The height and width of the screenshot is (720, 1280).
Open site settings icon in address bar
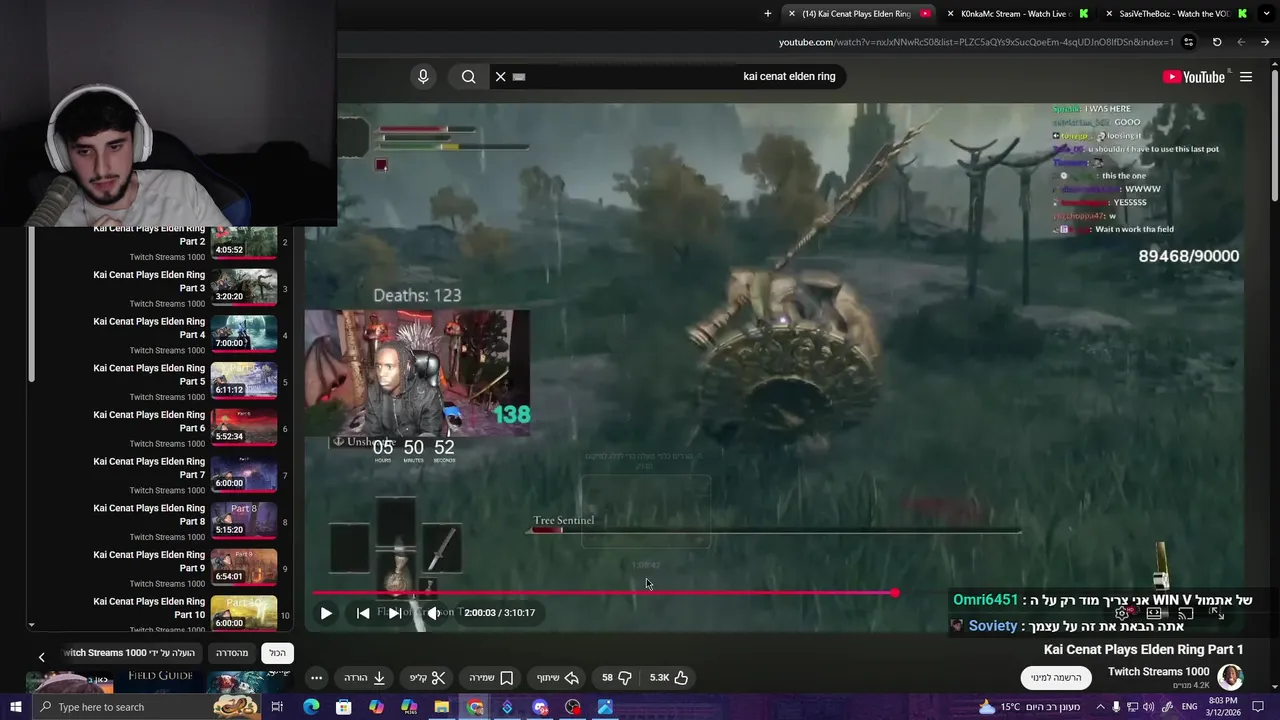pos(1188,43)
